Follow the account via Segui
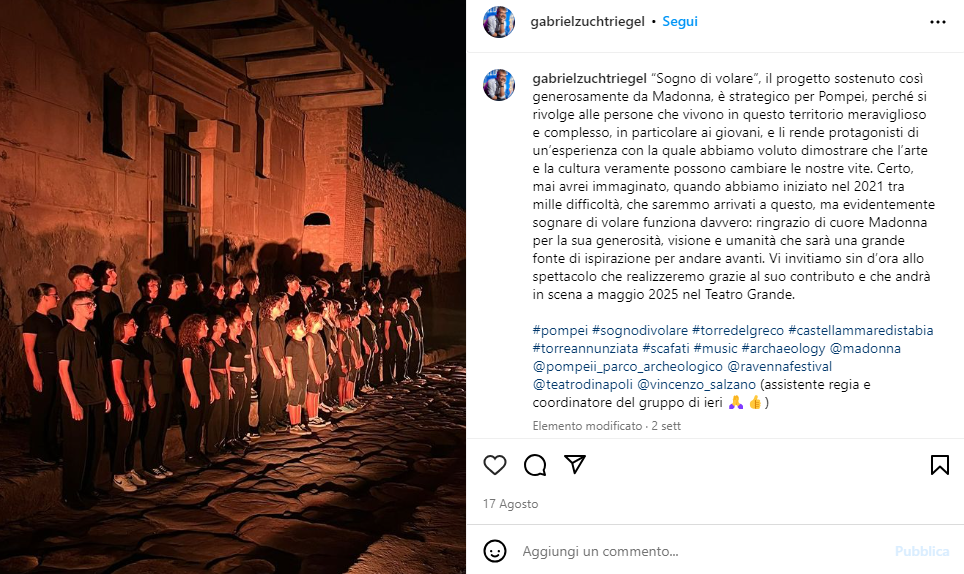The image size is (964, 574). tap(679, 22)
